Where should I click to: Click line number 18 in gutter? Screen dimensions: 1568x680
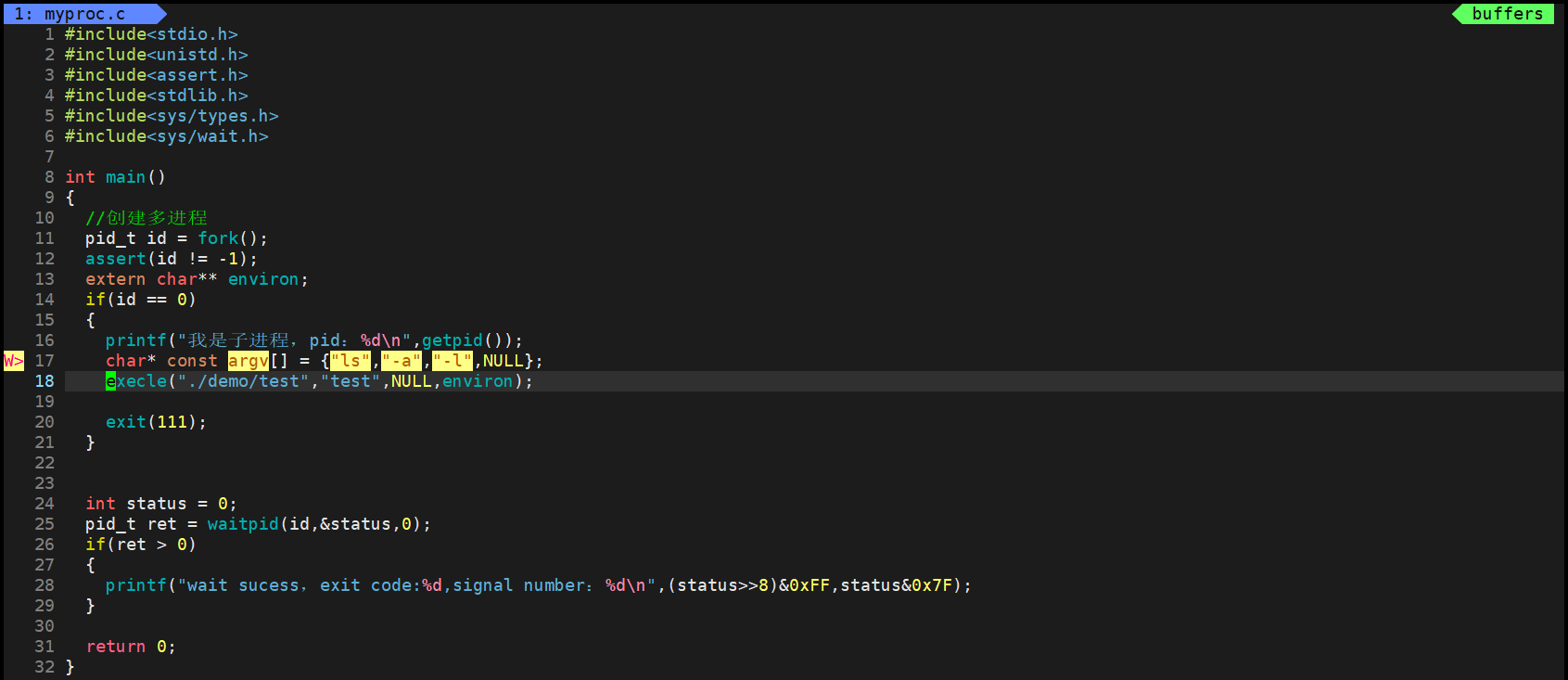45,381
